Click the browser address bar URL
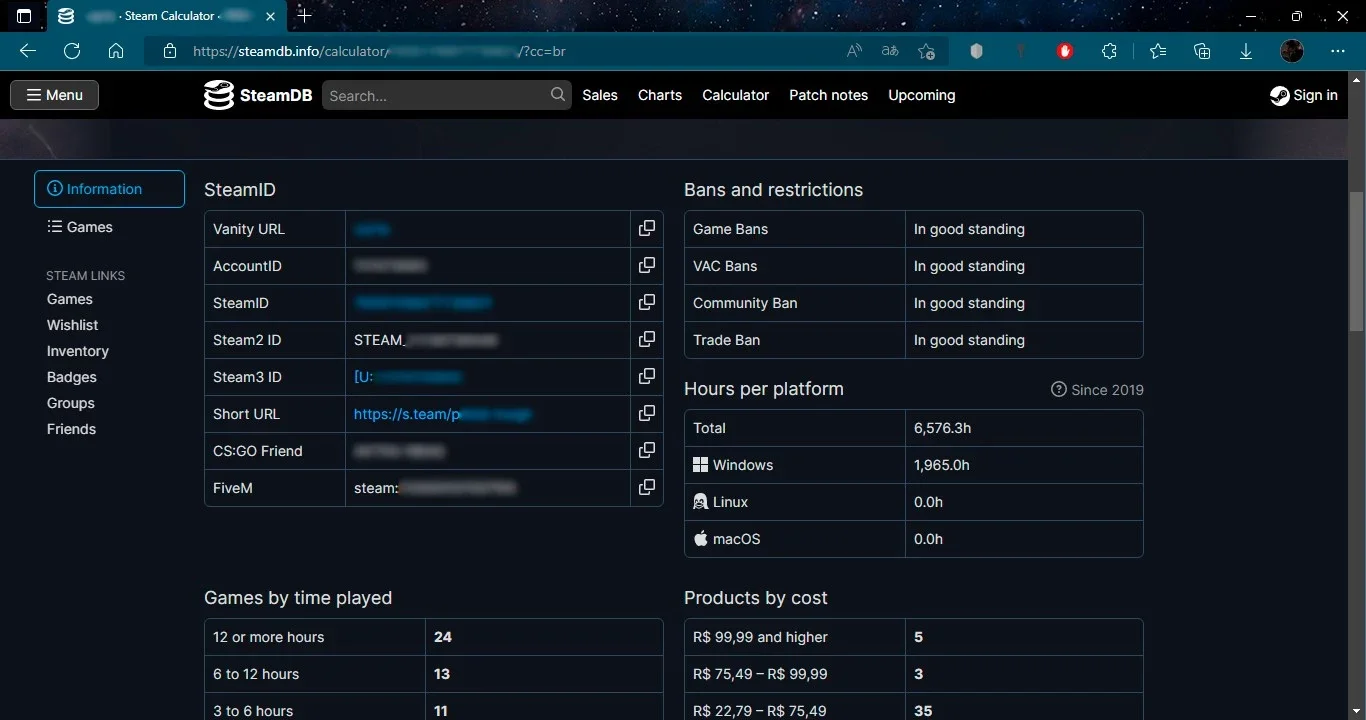Viewport: 1366px width, 720px height. point(380,51)
